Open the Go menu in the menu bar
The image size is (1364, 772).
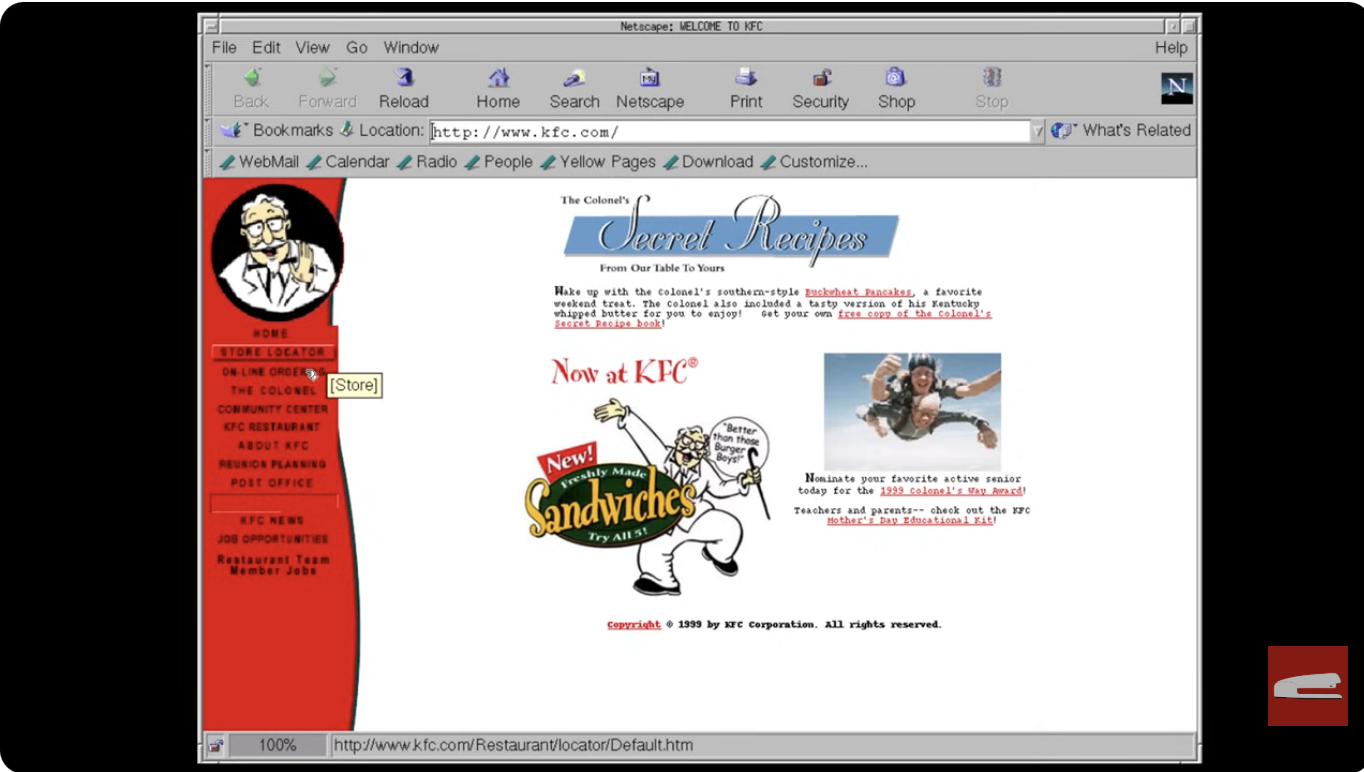pyautogui.click(x=357, y=47)
